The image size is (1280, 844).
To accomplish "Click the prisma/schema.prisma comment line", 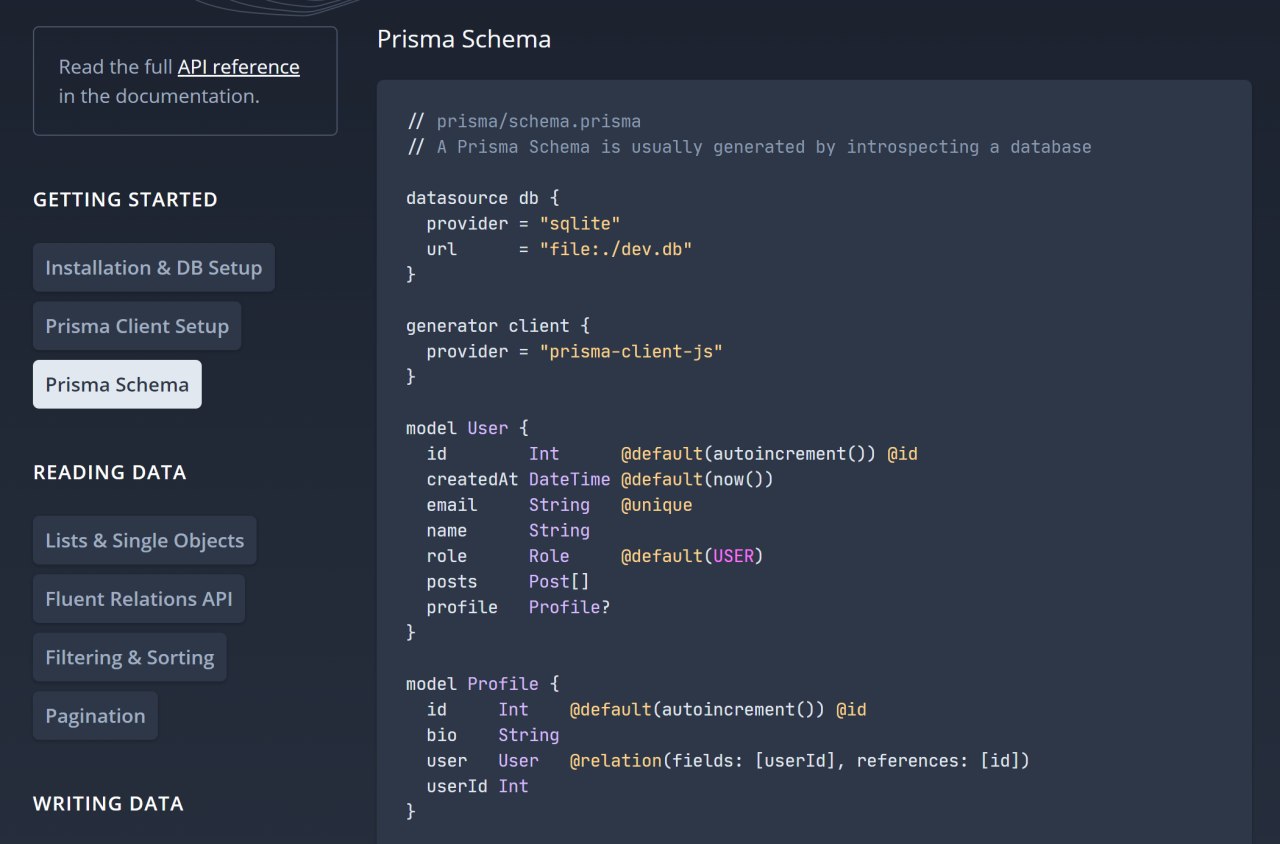I will click(524, 121).
